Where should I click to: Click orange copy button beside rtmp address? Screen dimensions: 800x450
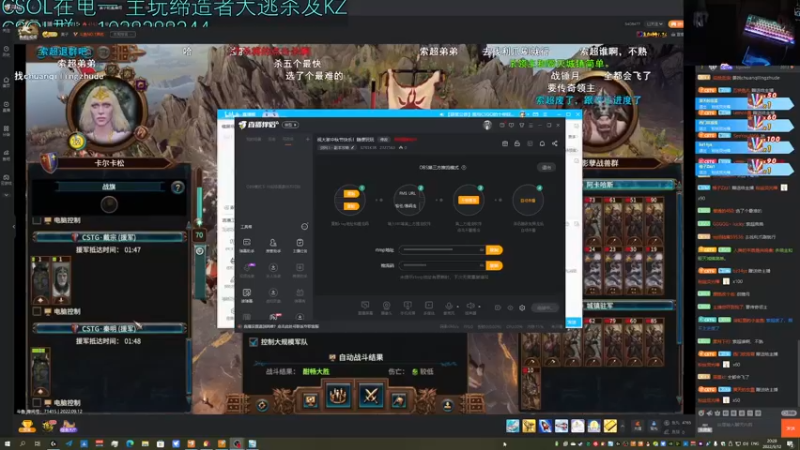[494, 250]
